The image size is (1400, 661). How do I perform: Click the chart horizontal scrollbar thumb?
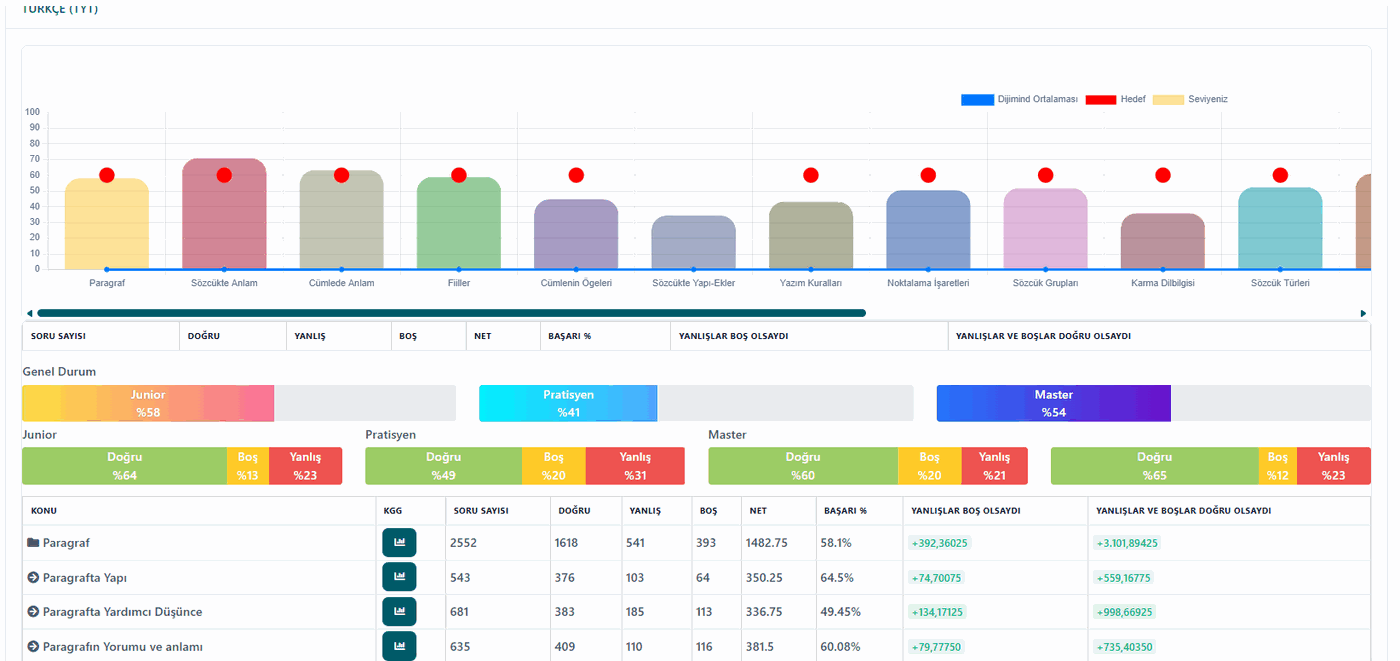pos(451,313)
